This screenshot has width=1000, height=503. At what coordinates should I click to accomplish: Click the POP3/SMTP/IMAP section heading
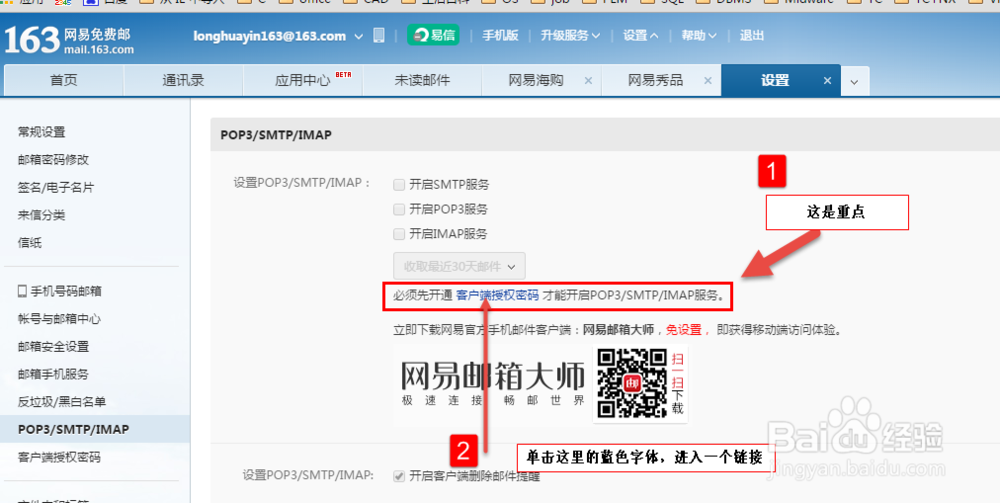(x=276, y=135)
